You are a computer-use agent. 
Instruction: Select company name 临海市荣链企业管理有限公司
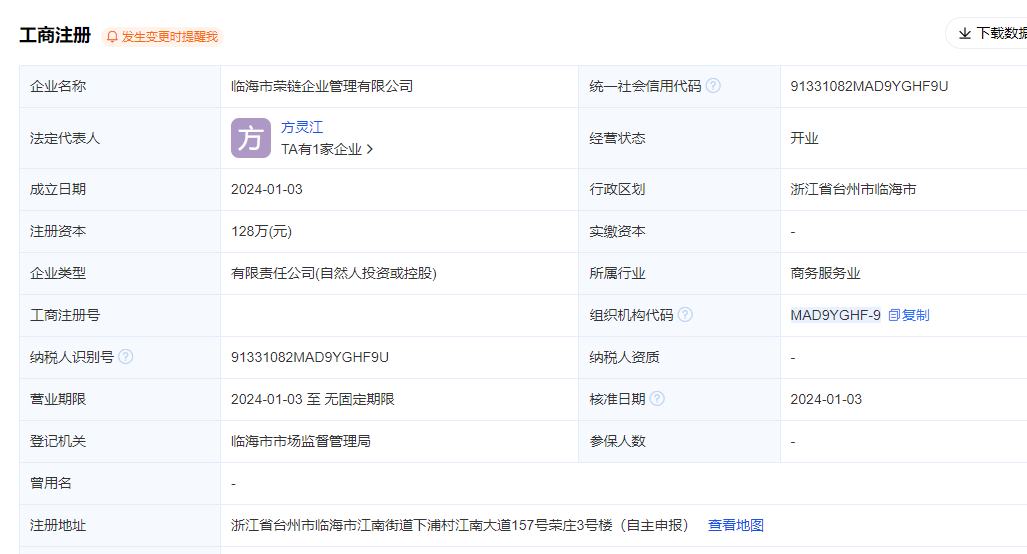point(322,86)
